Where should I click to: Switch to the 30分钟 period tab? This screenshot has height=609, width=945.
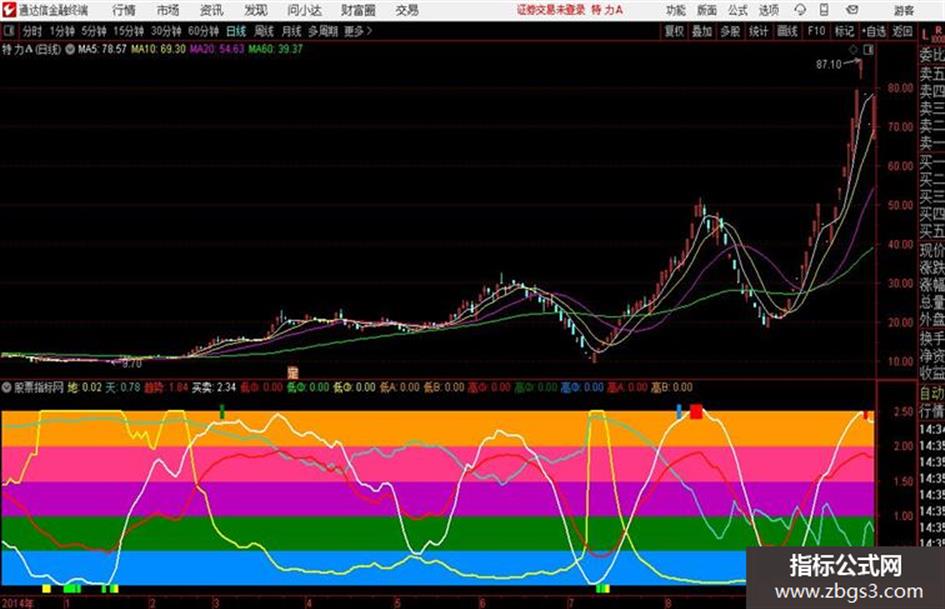coord(166,31)
